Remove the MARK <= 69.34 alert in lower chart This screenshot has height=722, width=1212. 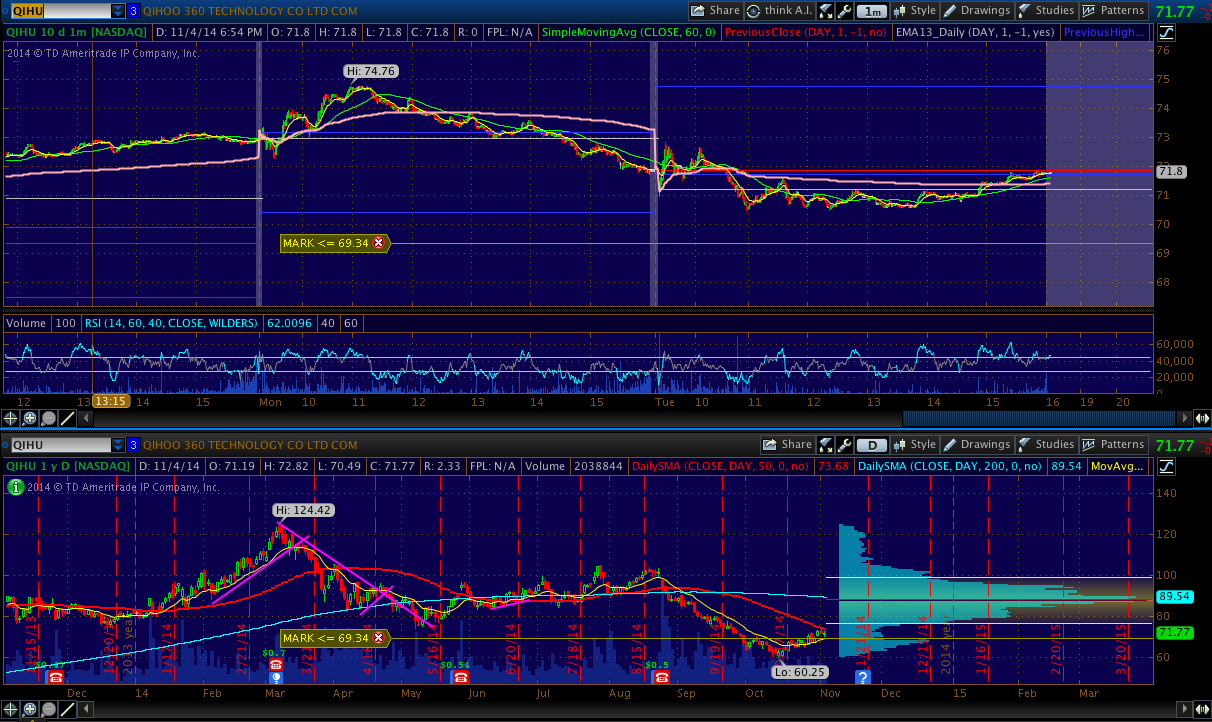pyautogui.click(x=378, y=638)
